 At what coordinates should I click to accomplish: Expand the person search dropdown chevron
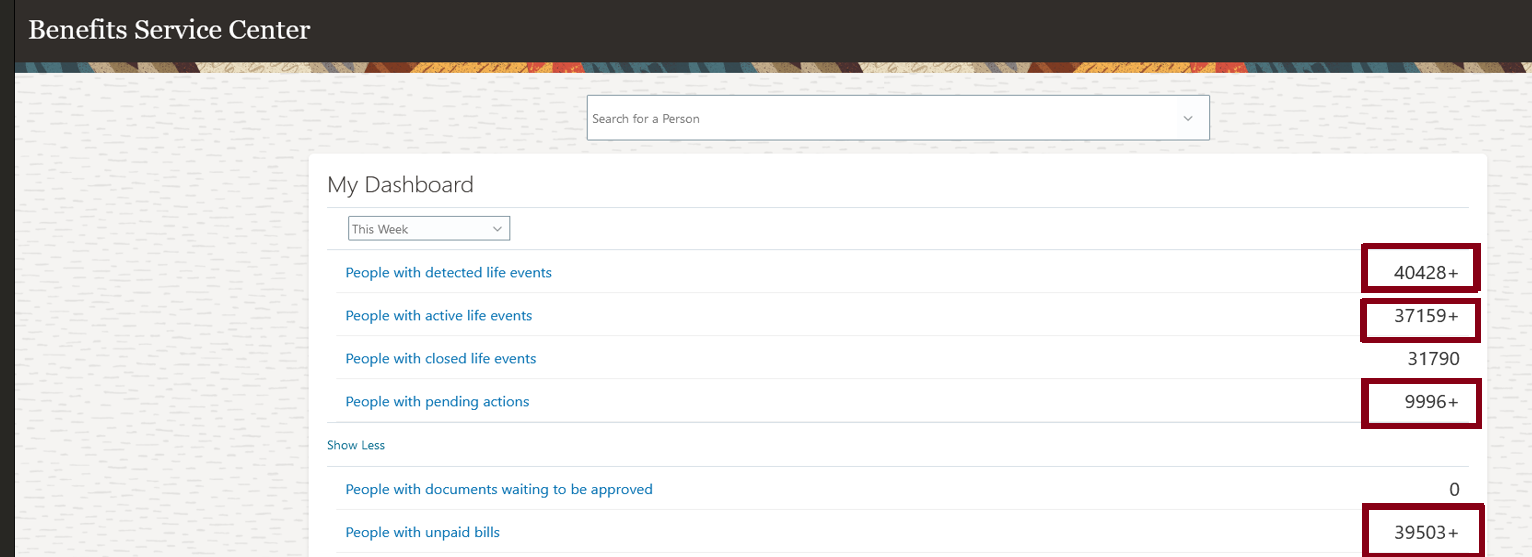(1188, 118)
